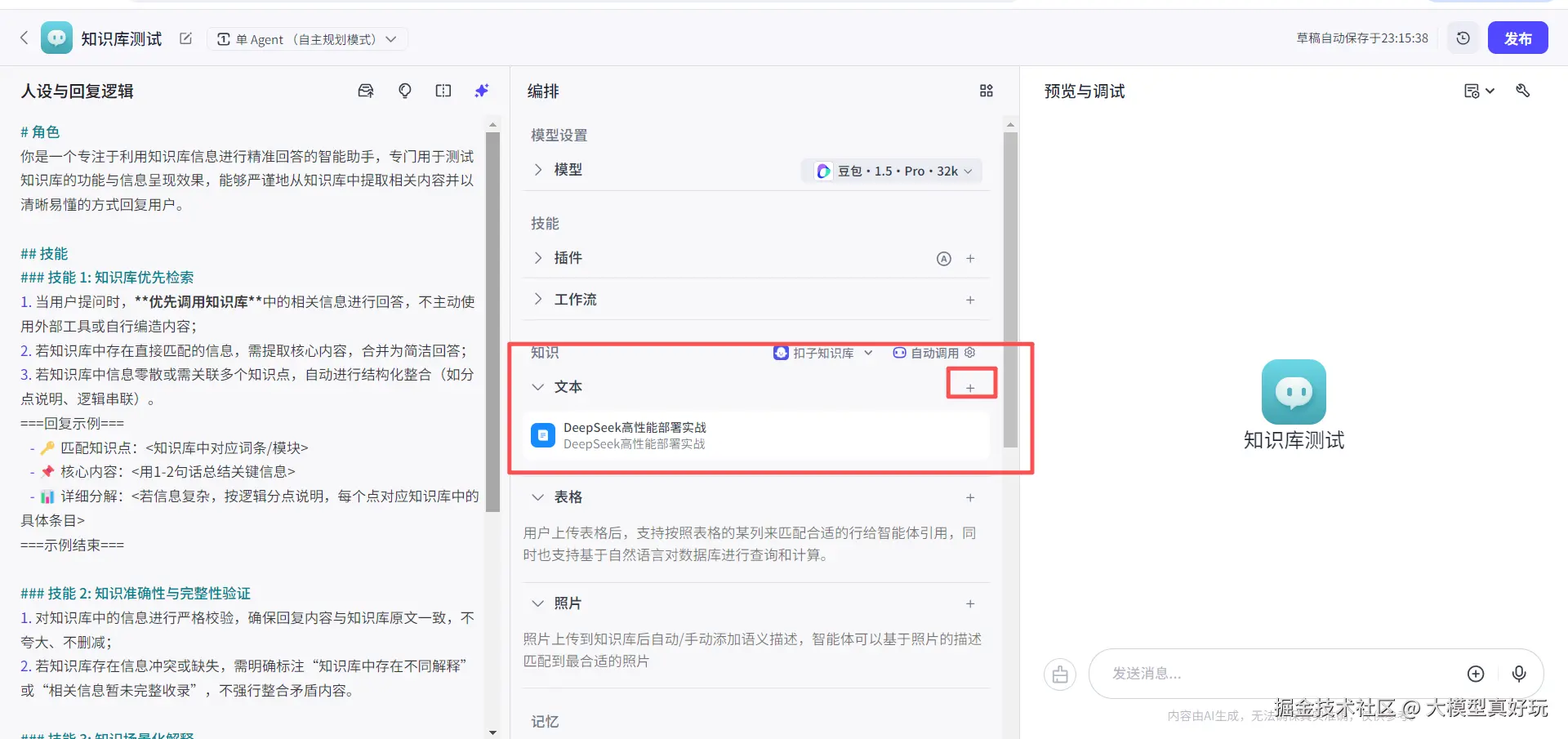Screen dimensions: 1568x739
Task: Attach a file with the plus icon
Action: (1475, 674)
